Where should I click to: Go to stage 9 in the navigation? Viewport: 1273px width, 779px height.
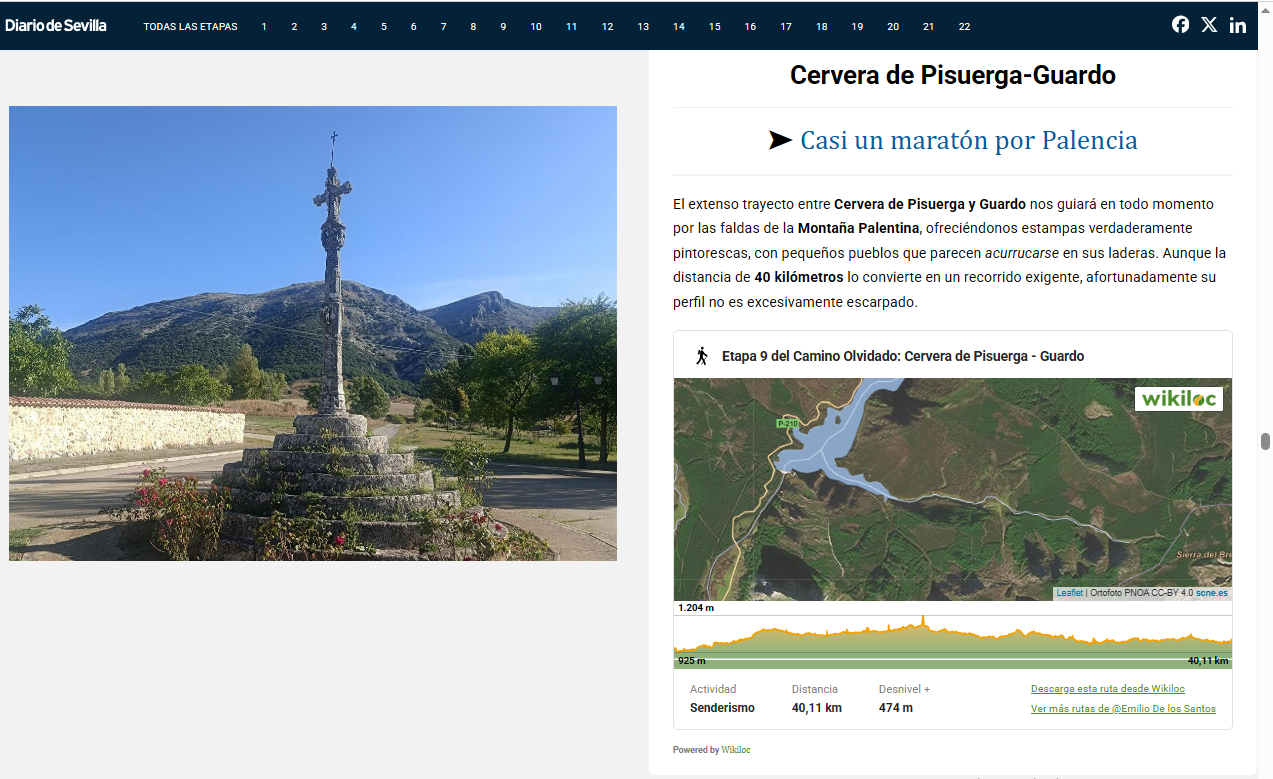[503, 27]
